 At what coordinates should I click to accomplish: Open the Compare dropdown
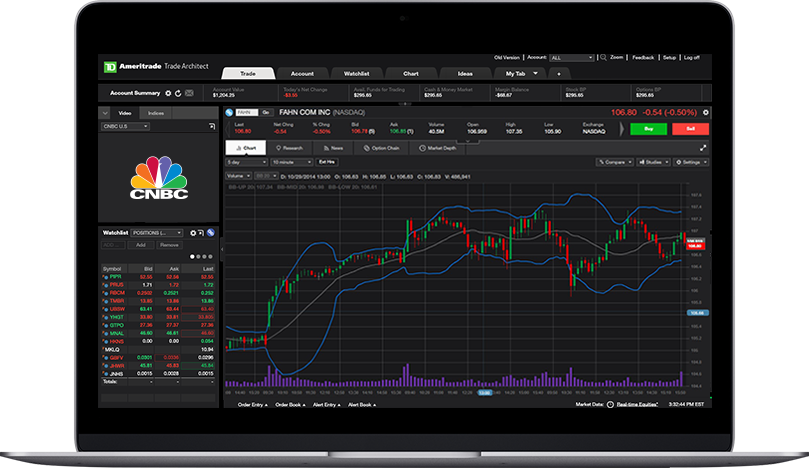[x=615, y=163]
